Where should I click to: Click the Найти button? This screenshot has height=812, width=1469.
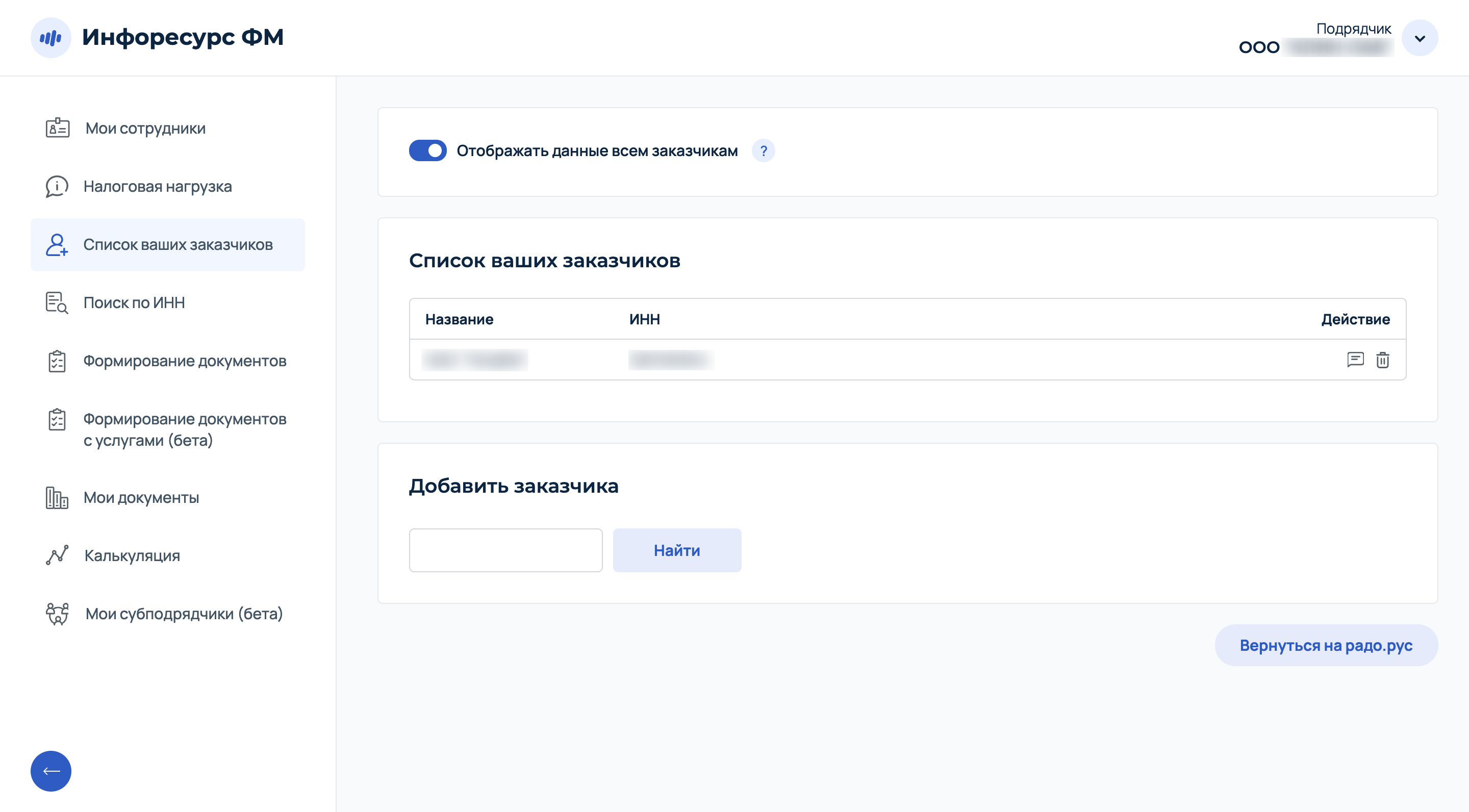click(x=677, y=550)
